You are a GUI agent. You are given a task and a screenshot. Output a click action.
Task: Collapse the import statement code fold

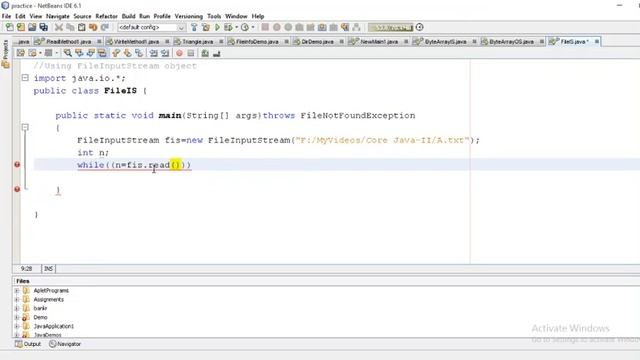click(x=25, y=78)
